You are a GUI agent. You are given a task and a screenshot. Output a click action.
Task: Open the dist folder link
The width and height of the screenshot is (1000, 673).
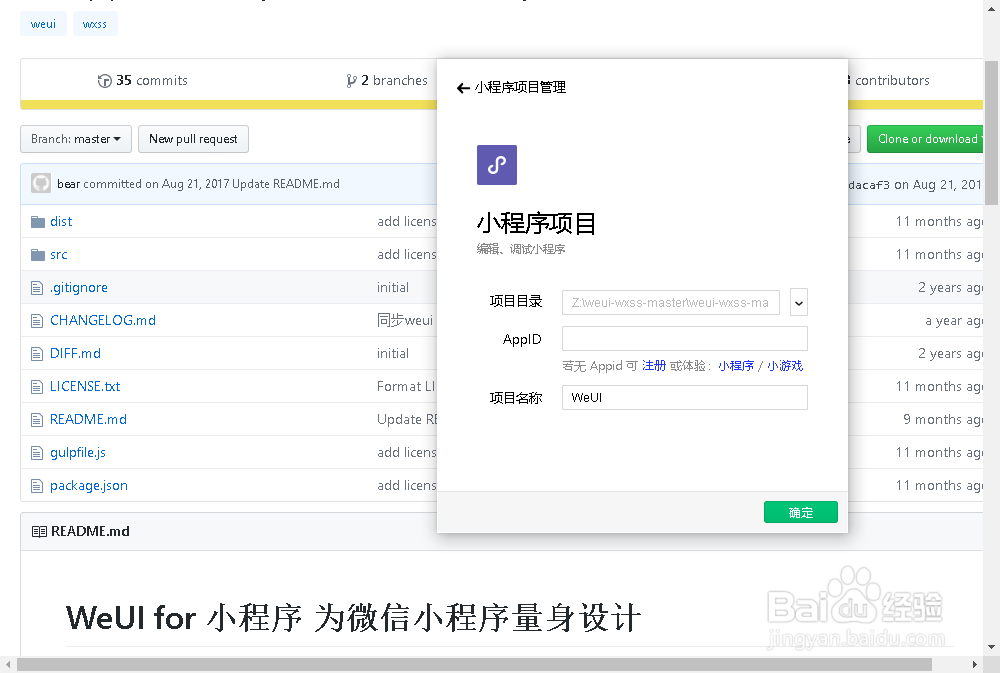[61, 222]
